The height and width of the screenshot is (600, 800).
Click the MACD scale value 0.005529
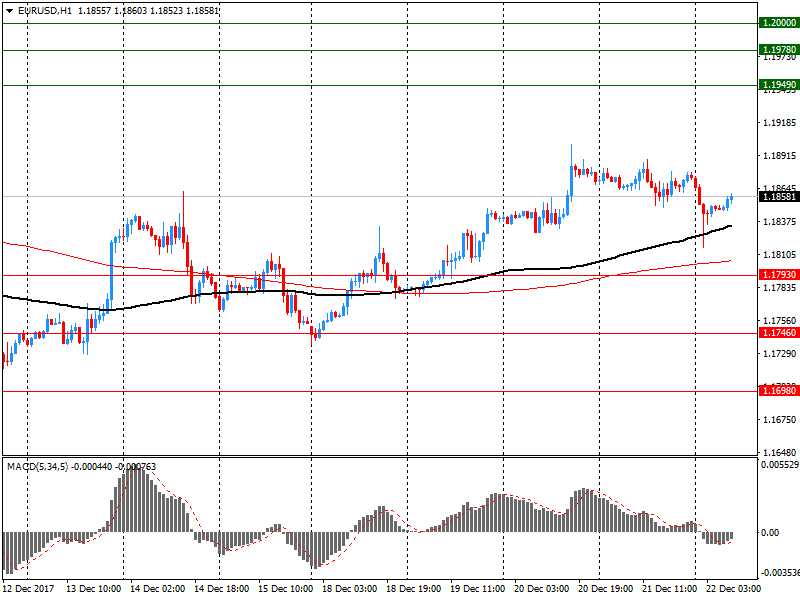coord(780,465)
